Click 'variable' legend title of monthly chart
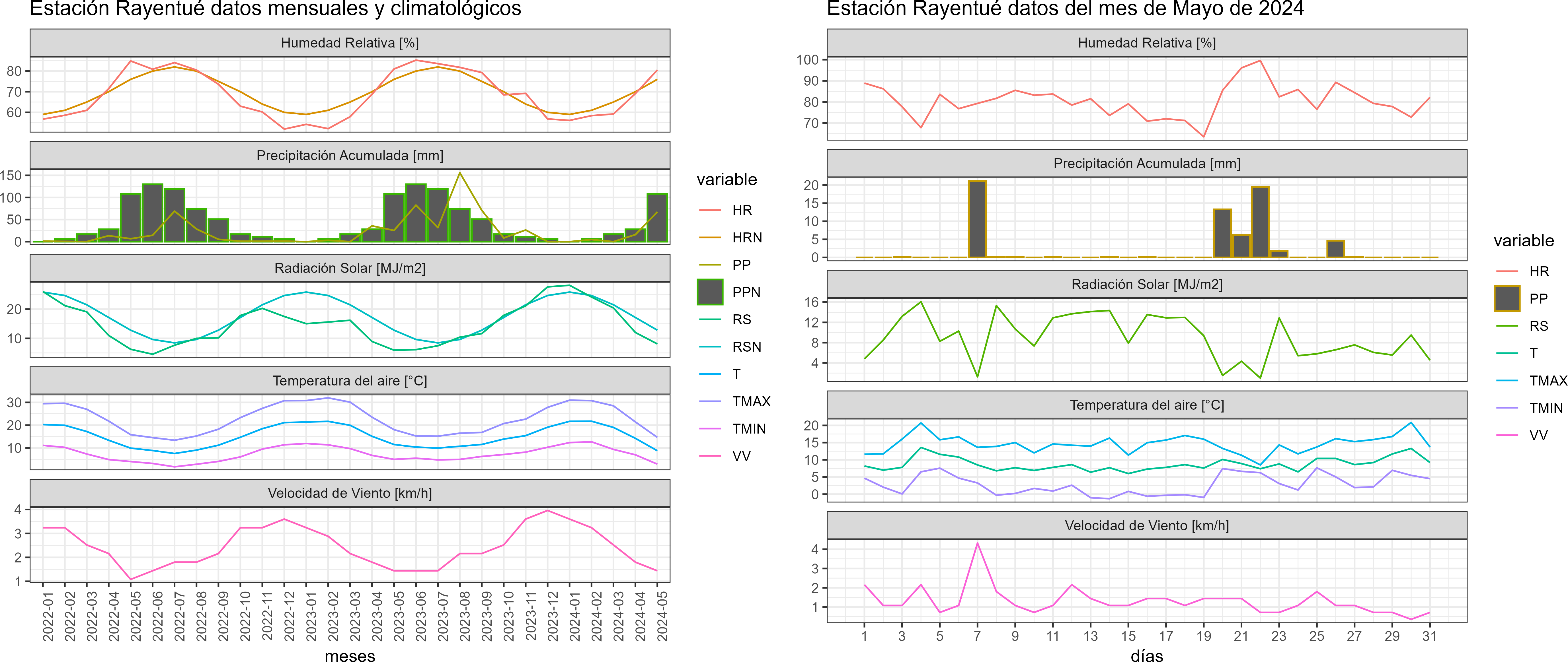Image resolution: width=1568 pixels, height=662 pixels. tap(727, 180)
